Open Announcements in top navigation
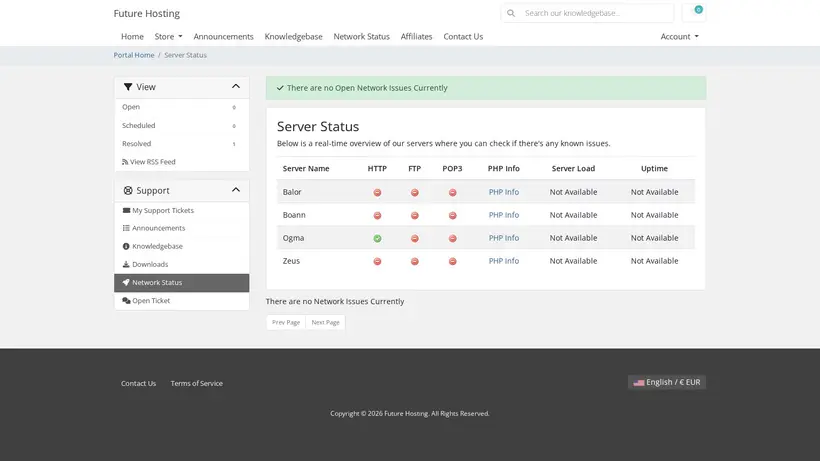Viewport: 820px width, 461px height. [x=223, y=37]
